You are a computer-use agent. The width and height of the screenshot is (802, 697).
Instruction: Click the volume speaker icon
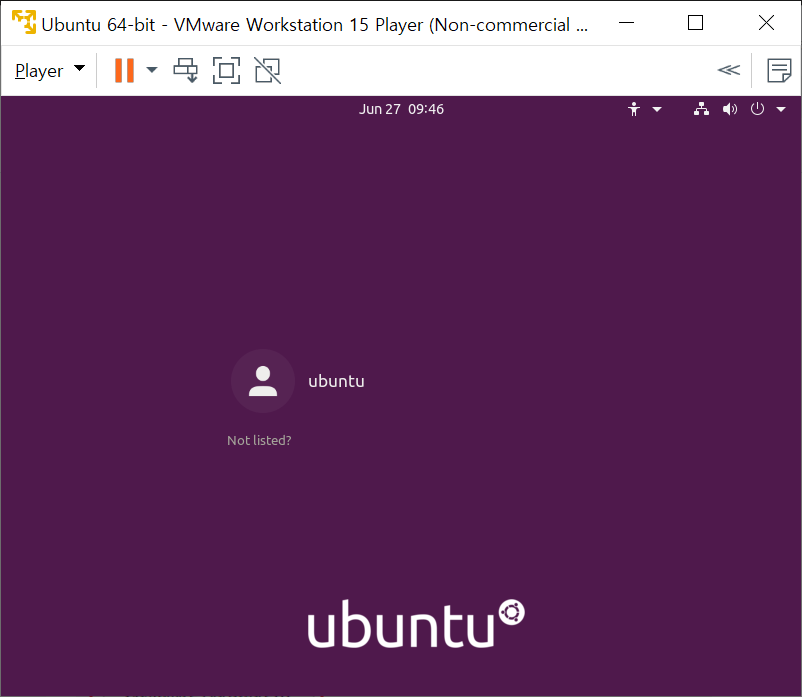pyautogui.click(x=729, y=109)
